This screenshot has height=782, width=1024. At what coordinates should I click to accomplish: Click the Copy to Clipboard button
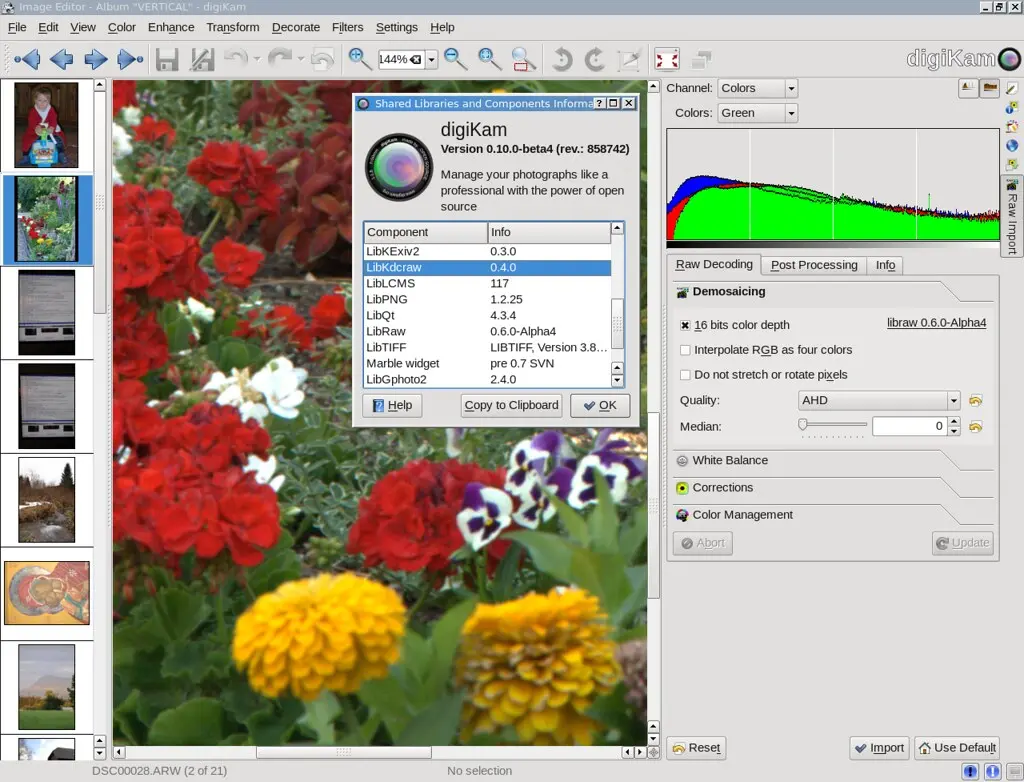[511, 405]
